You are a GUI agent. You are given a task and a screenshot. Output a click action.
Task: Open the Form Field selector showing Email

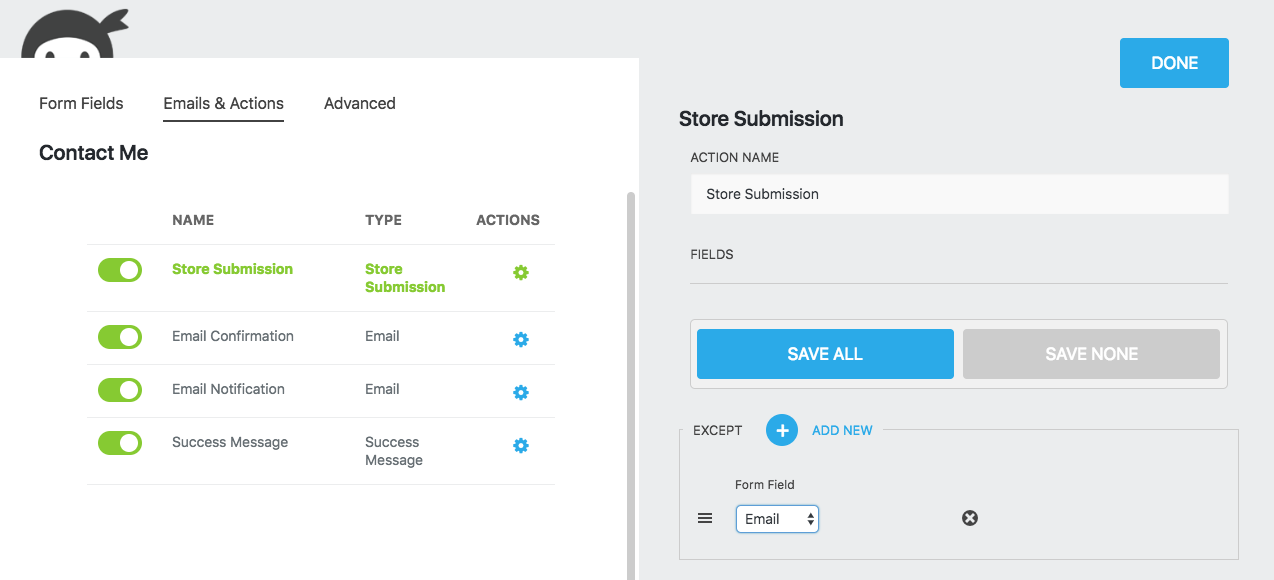coord(777,518)
